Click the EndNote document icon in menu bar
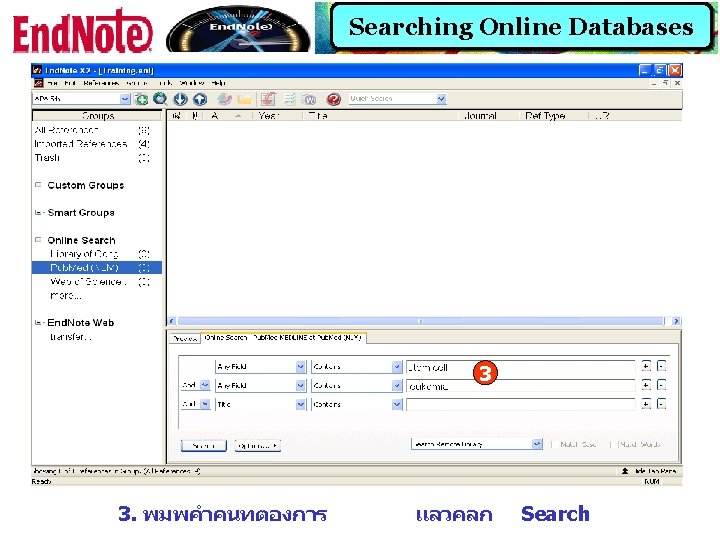Viewport: 720px width, 540px height. pos(39,83)
